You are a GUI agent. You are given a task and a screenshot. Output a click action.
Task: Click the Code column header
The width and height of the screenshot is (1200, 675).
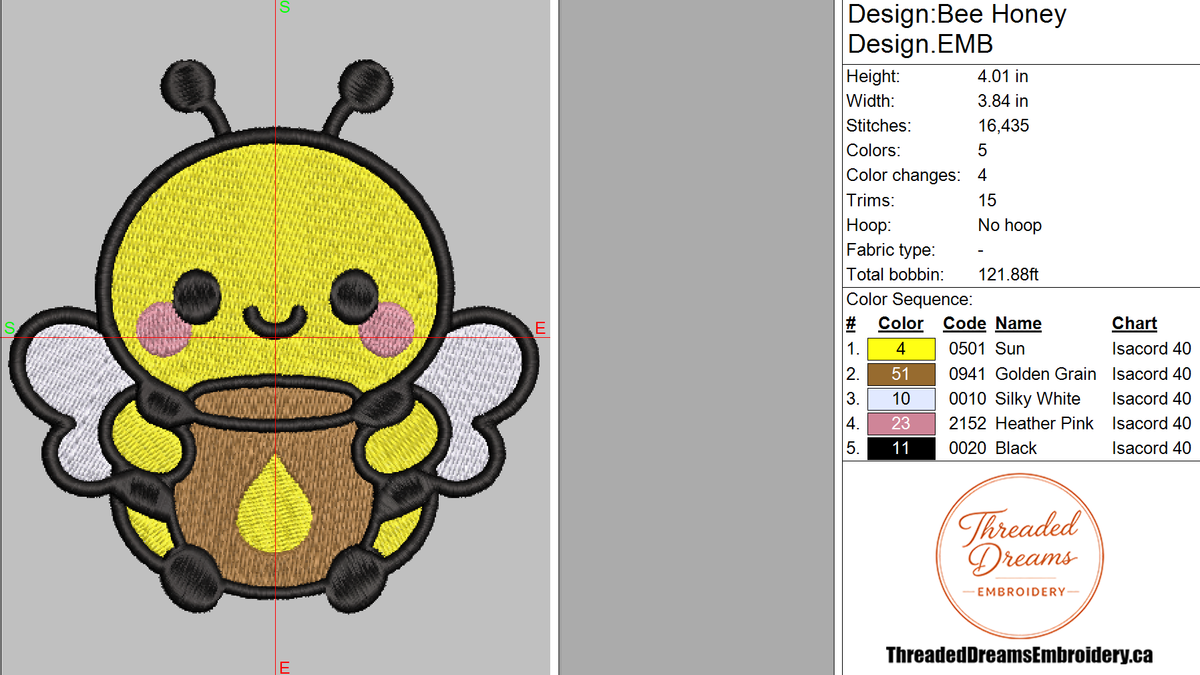[964, 324]
